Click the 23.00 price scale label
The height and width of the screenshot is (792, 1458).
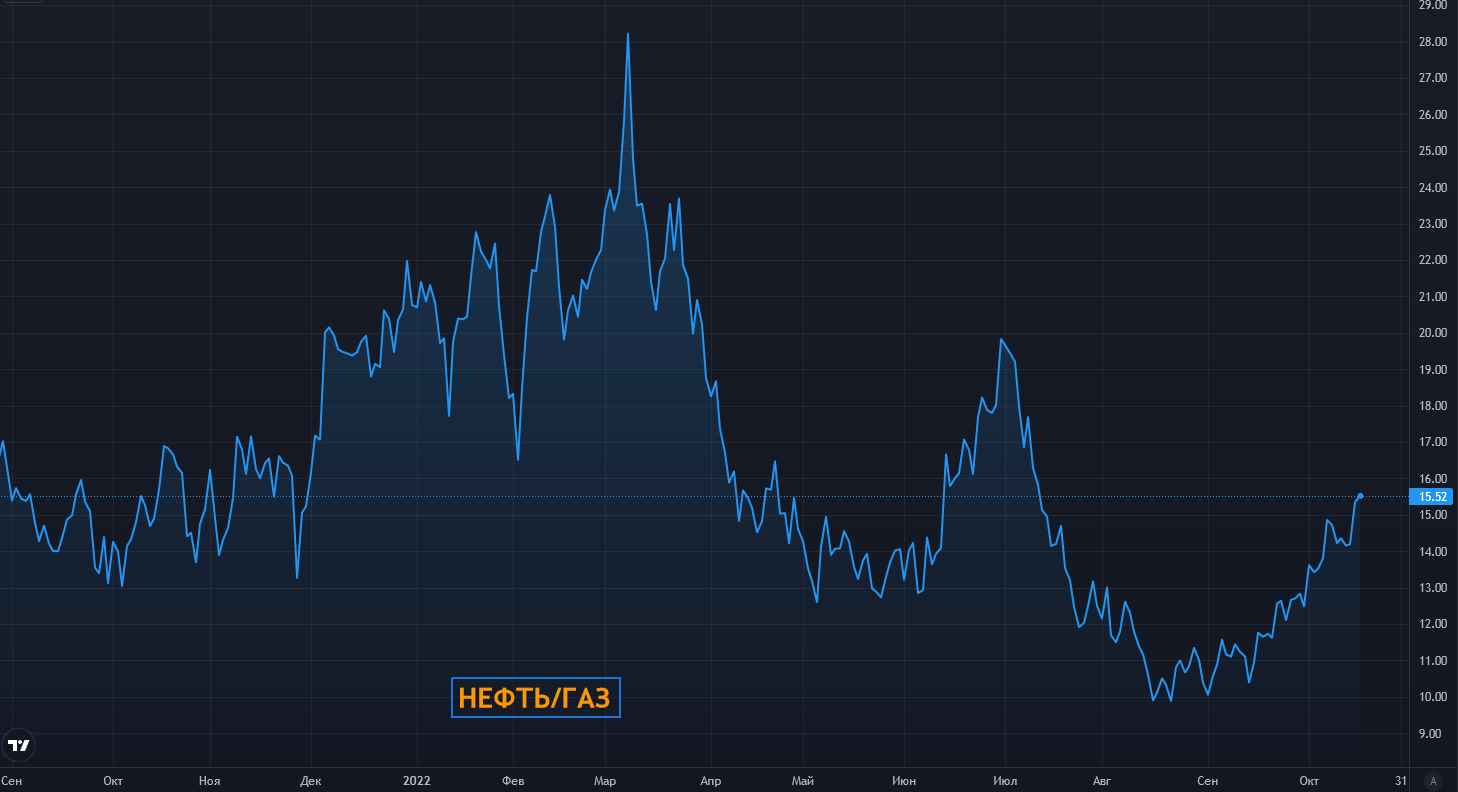(x=1433, y=224)
